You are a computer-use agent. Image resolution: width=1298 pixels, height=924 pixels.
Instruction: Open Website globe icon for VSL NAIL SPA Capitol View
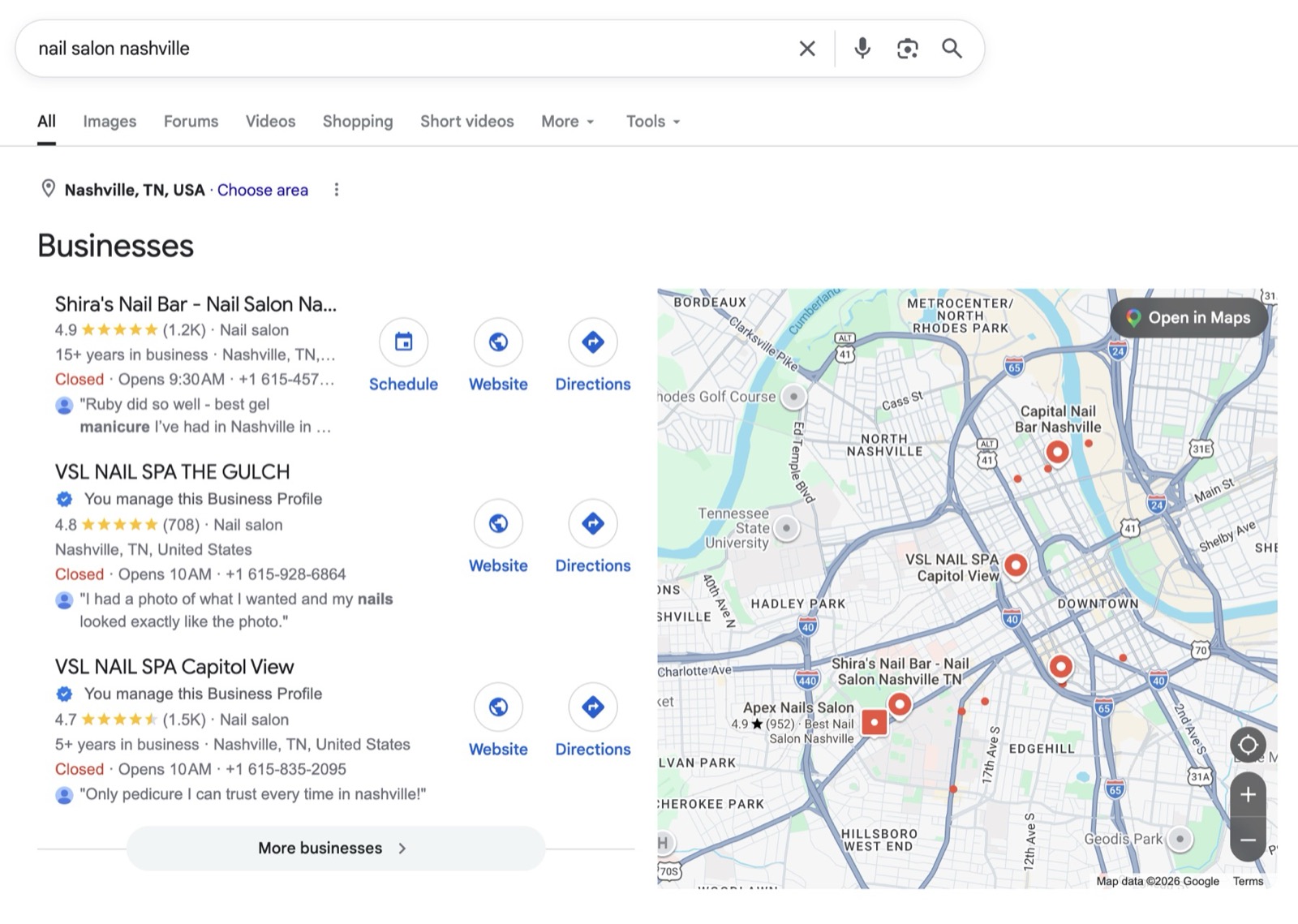point(498,707)
